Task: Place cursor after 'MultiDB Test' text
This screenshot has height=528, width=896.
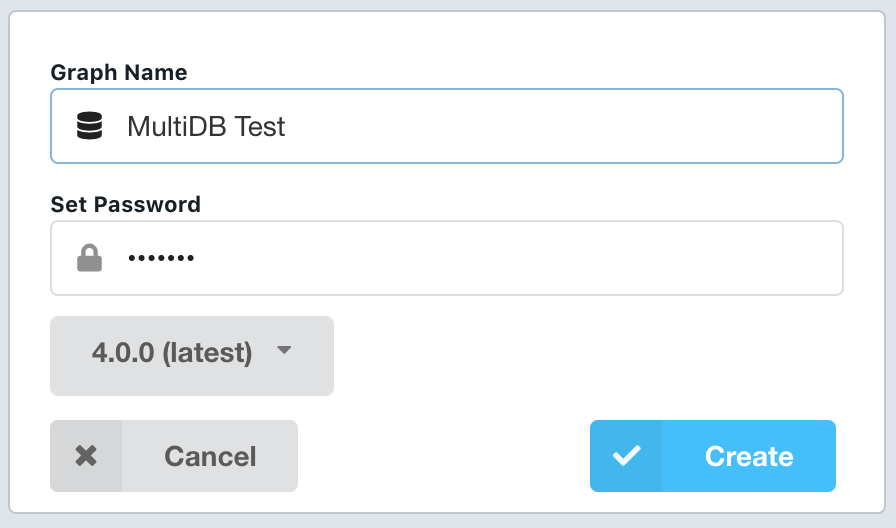Action: 286,126
